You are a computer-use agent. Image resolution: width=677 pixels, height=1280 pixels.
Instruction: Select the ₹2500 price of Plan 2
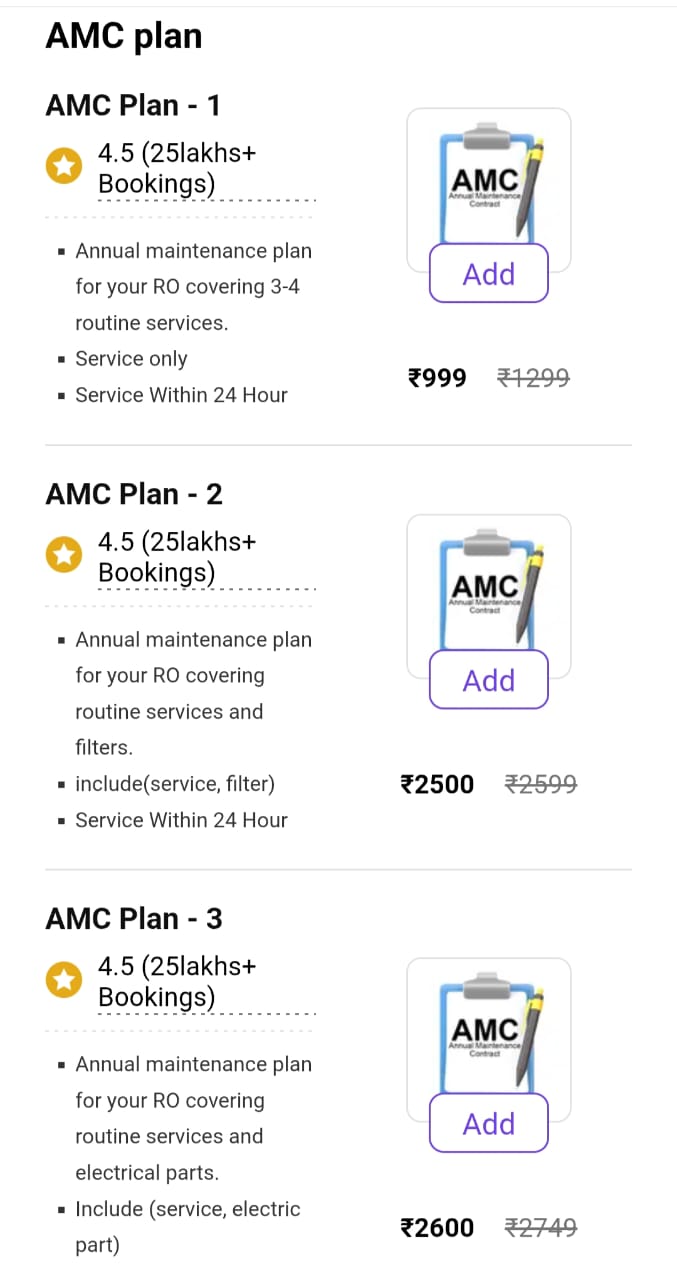pos(437,784)
